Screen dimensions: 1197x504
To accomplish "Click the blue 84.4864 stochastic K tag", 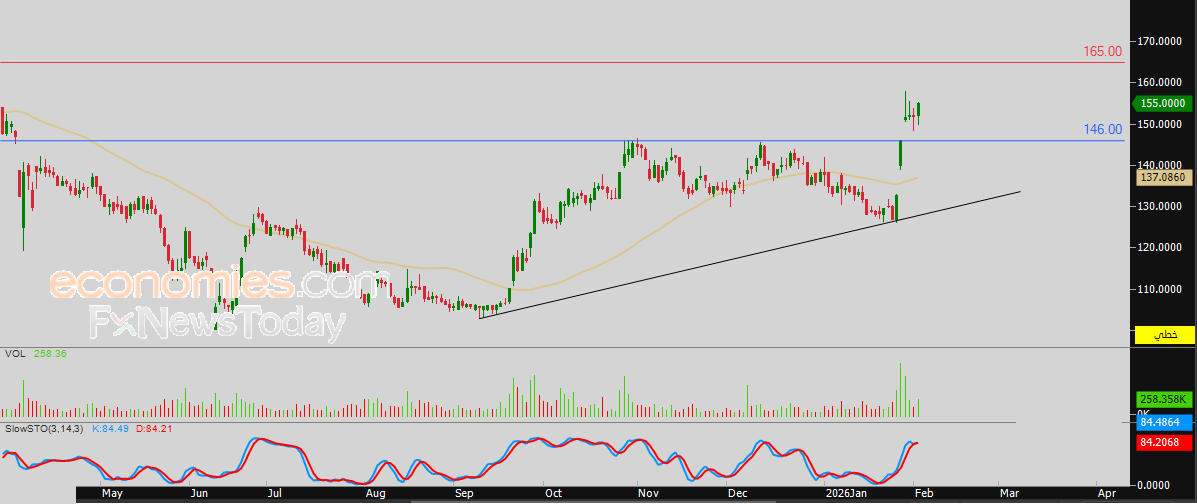I will 1161,421.
